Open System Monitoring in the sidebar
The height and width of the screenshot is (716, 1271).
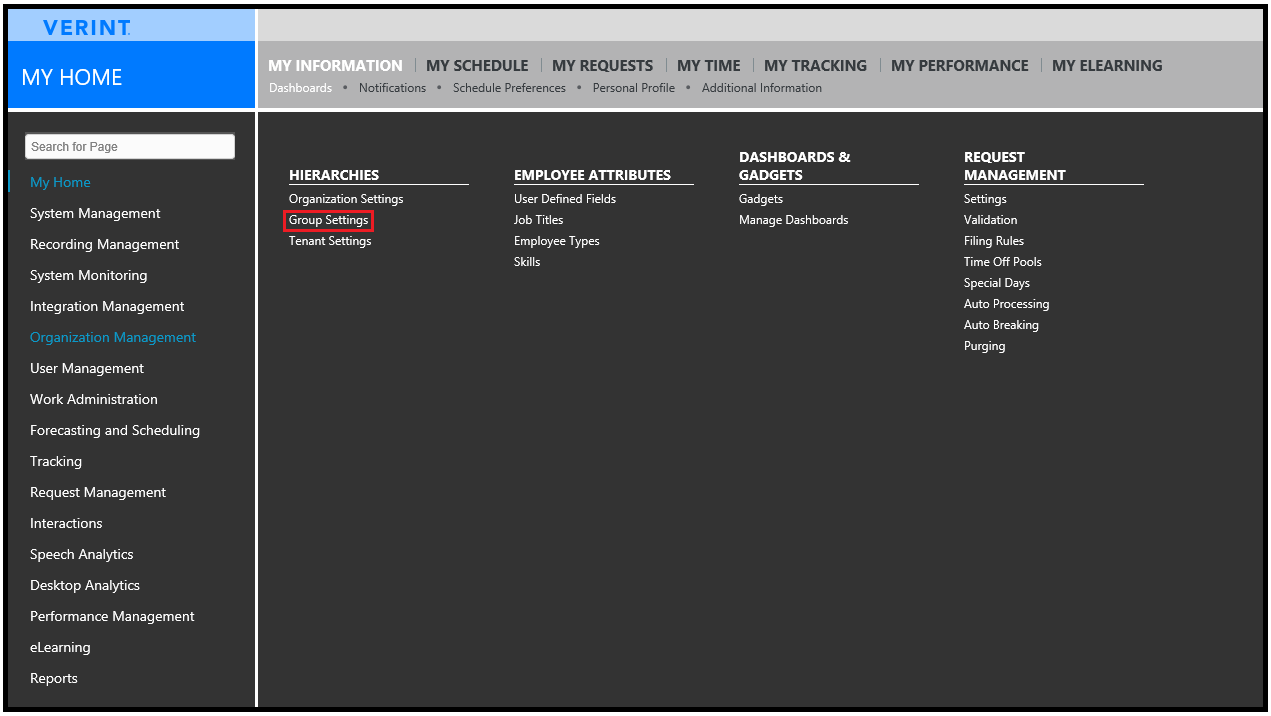tap(88, 275)
